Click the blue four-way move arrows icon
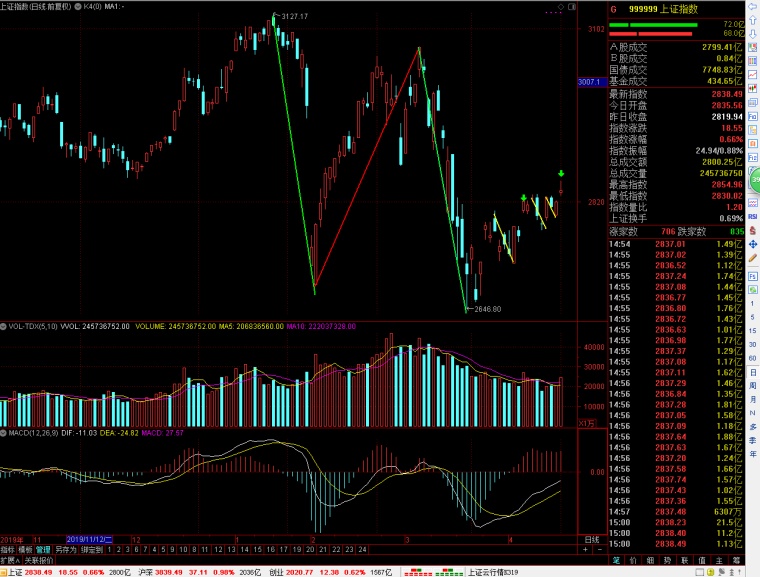This screenshot has width=760, height=577. tap(753, 244)
